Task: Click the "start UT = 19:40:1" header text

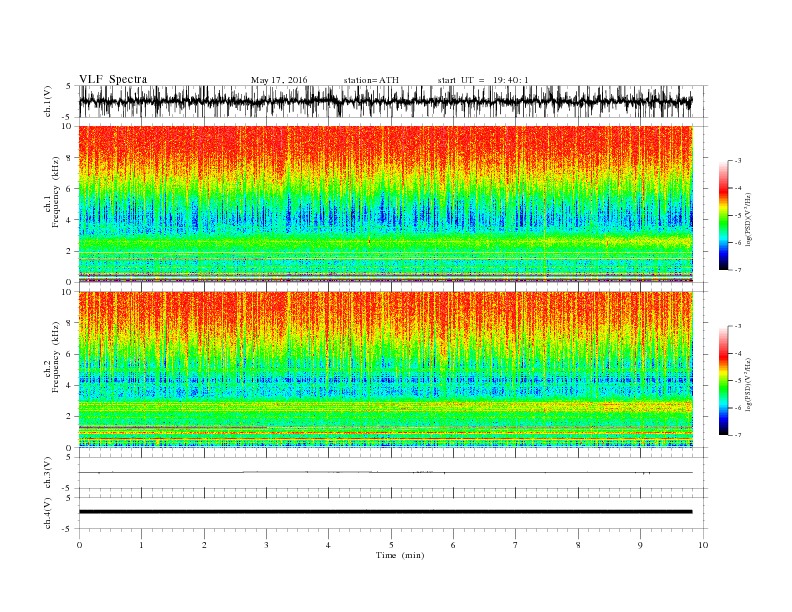Action: [483, 80]
